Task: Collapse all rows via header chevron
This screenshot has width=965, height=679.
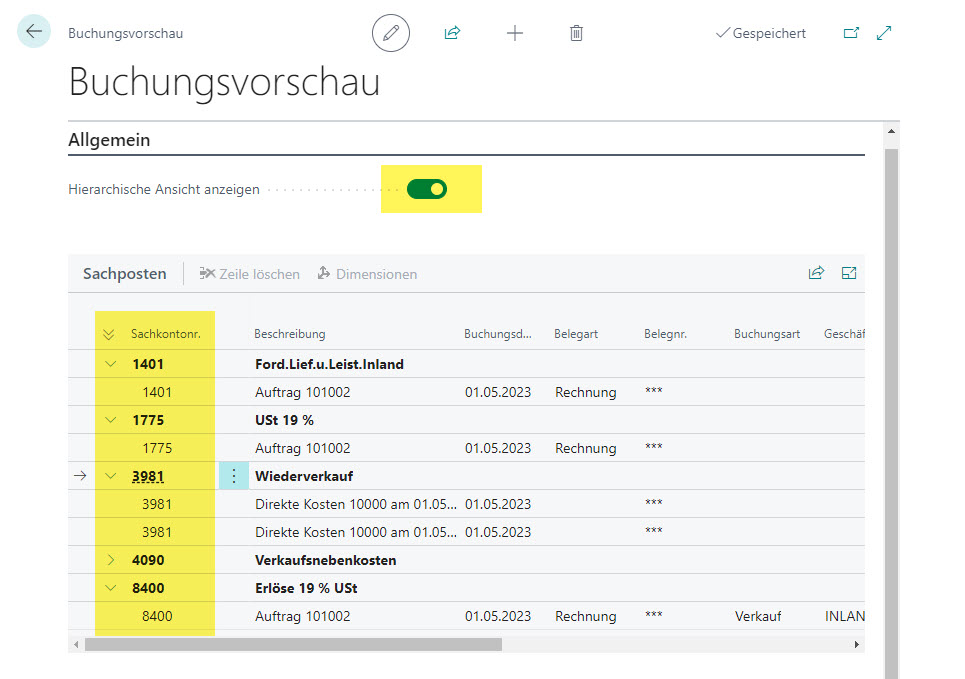Action: click(108, 334)
